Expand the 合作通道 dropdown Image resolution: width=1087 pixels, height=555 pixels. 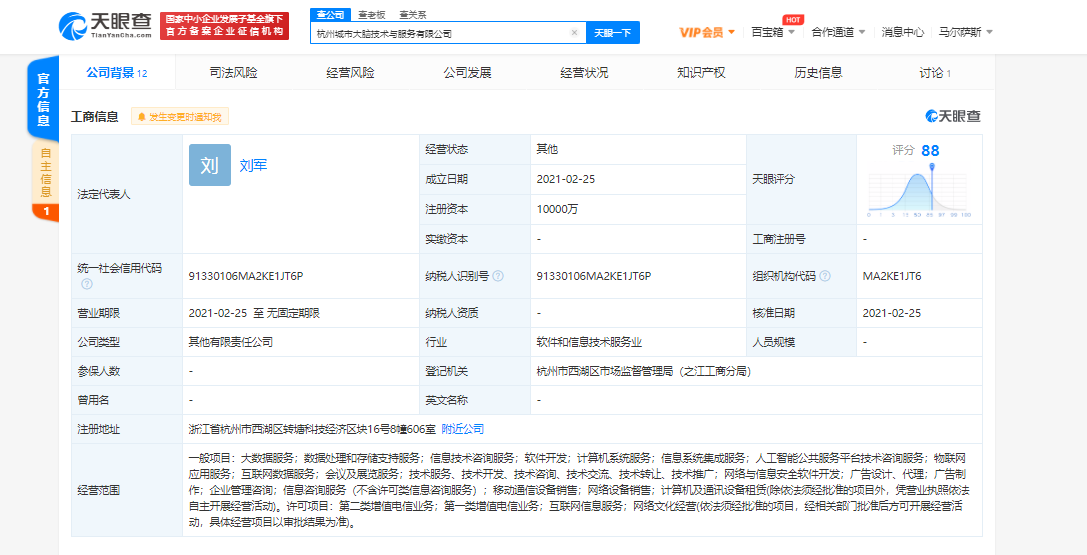(839, 32)
